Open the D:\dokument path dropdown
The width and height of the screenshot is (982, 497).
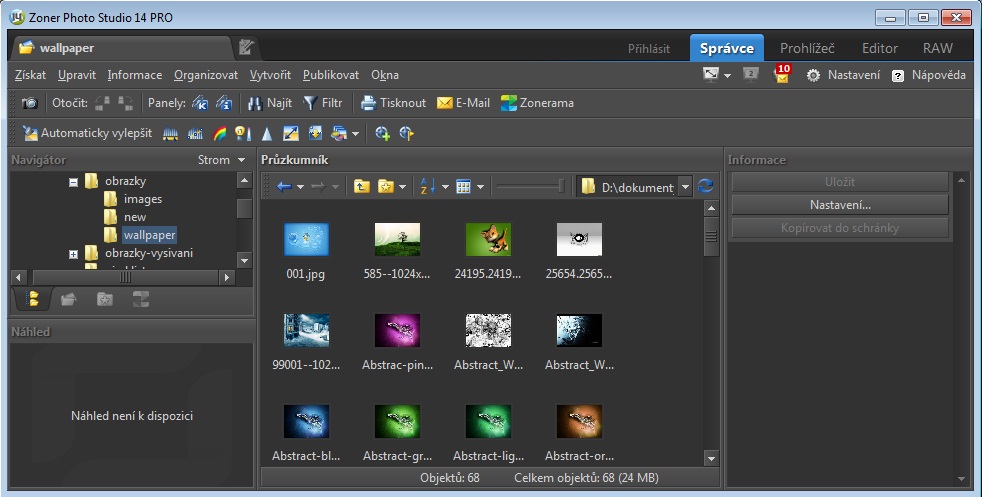[685, 187]
